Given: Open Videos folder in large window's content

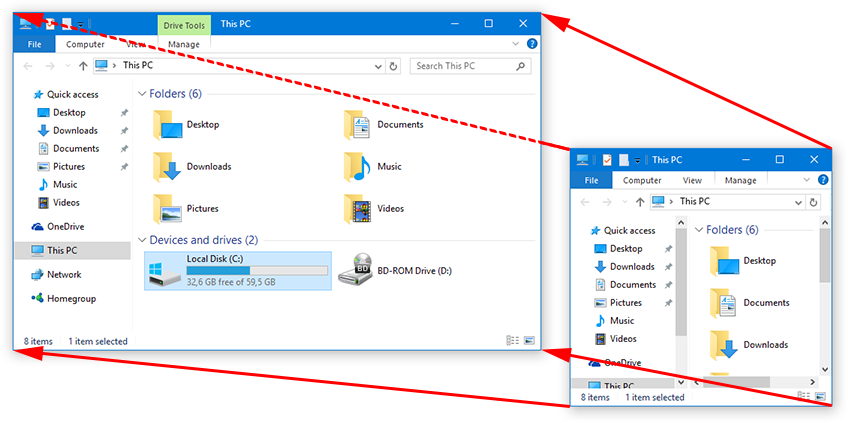Looking at the screenshot, I should coord(356,209).
